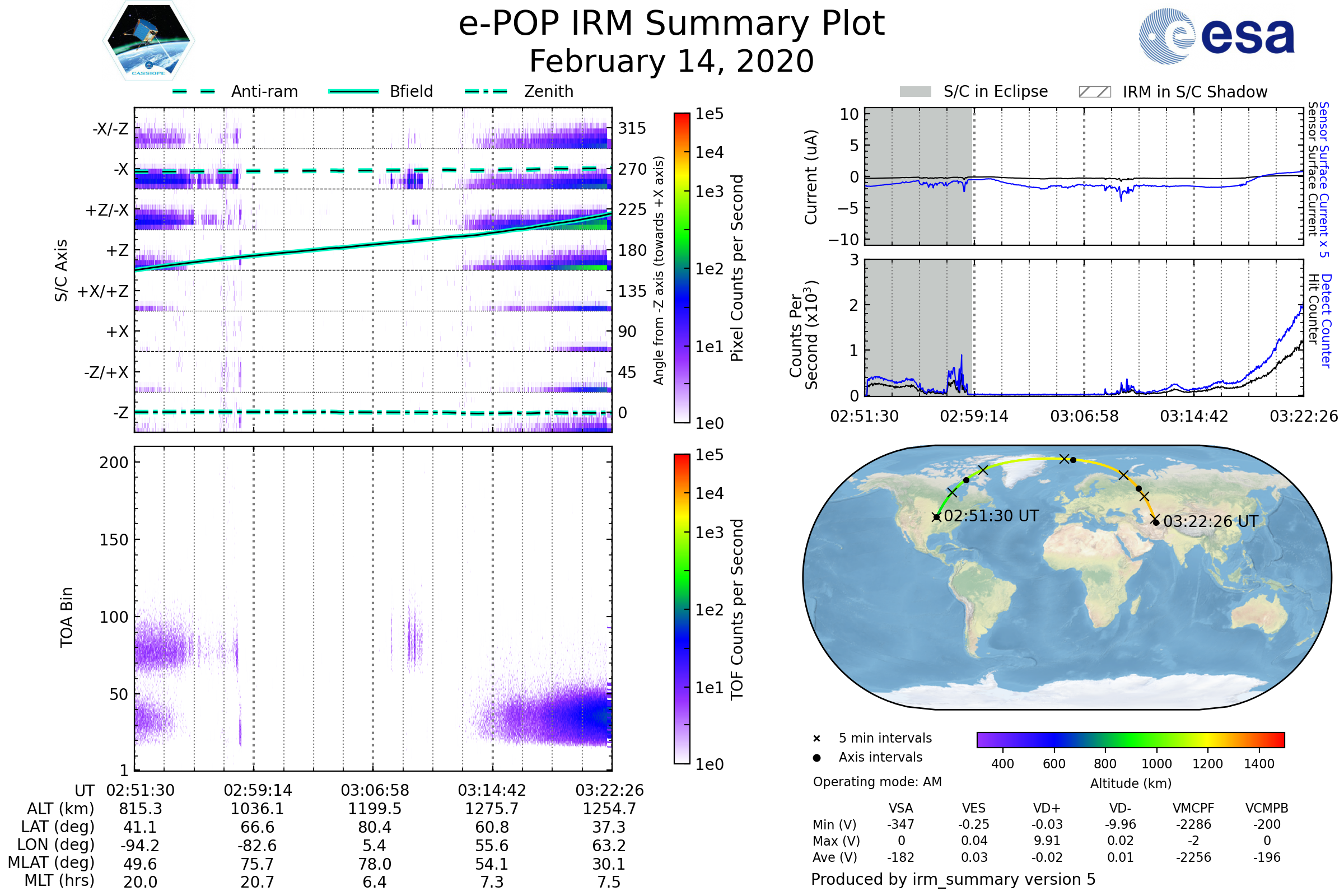Click the Axis intervals dot marker

point(816,758)
